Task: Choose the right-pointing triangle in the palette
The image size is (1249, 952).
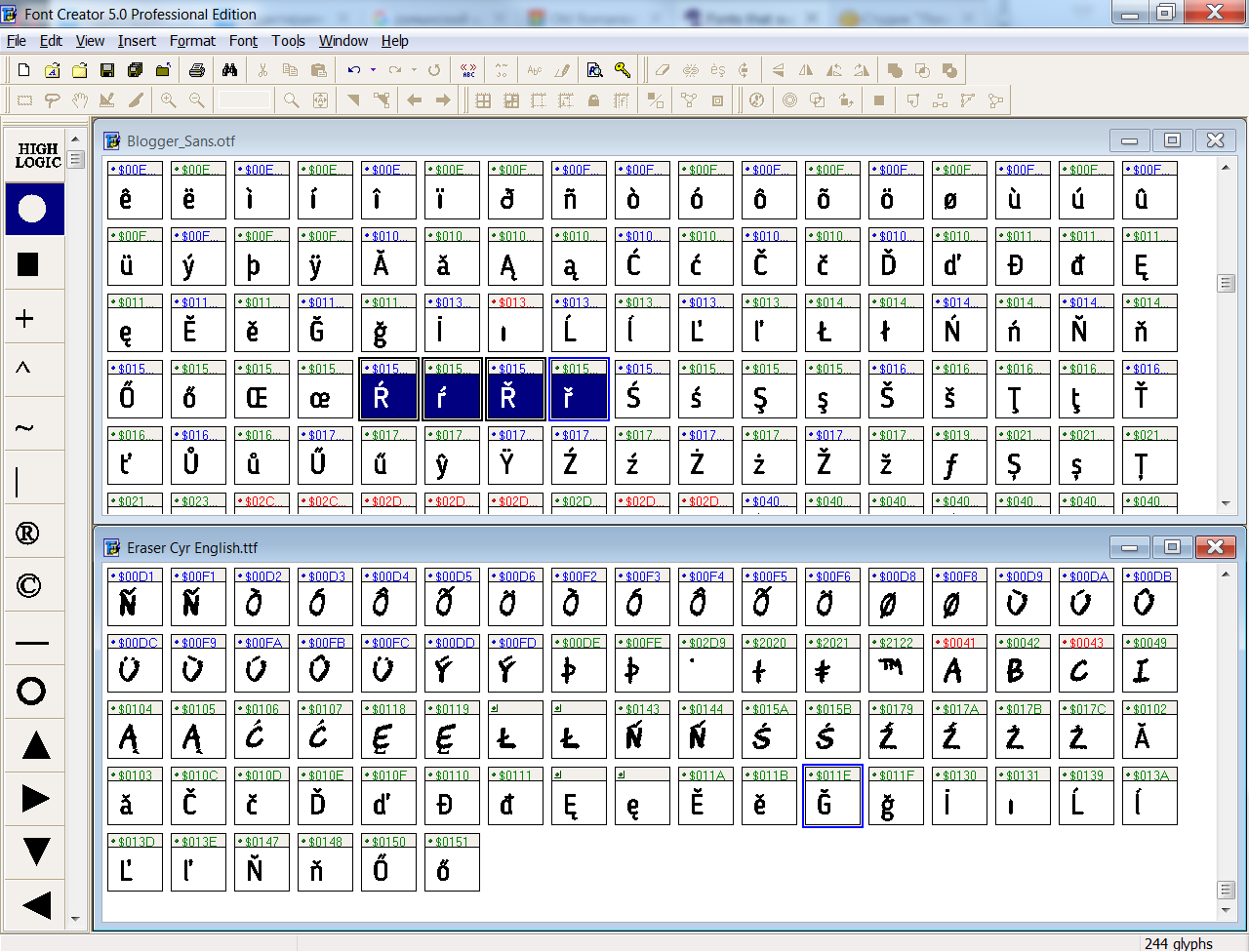Action: pyautogui.click(x=35, y=799)
